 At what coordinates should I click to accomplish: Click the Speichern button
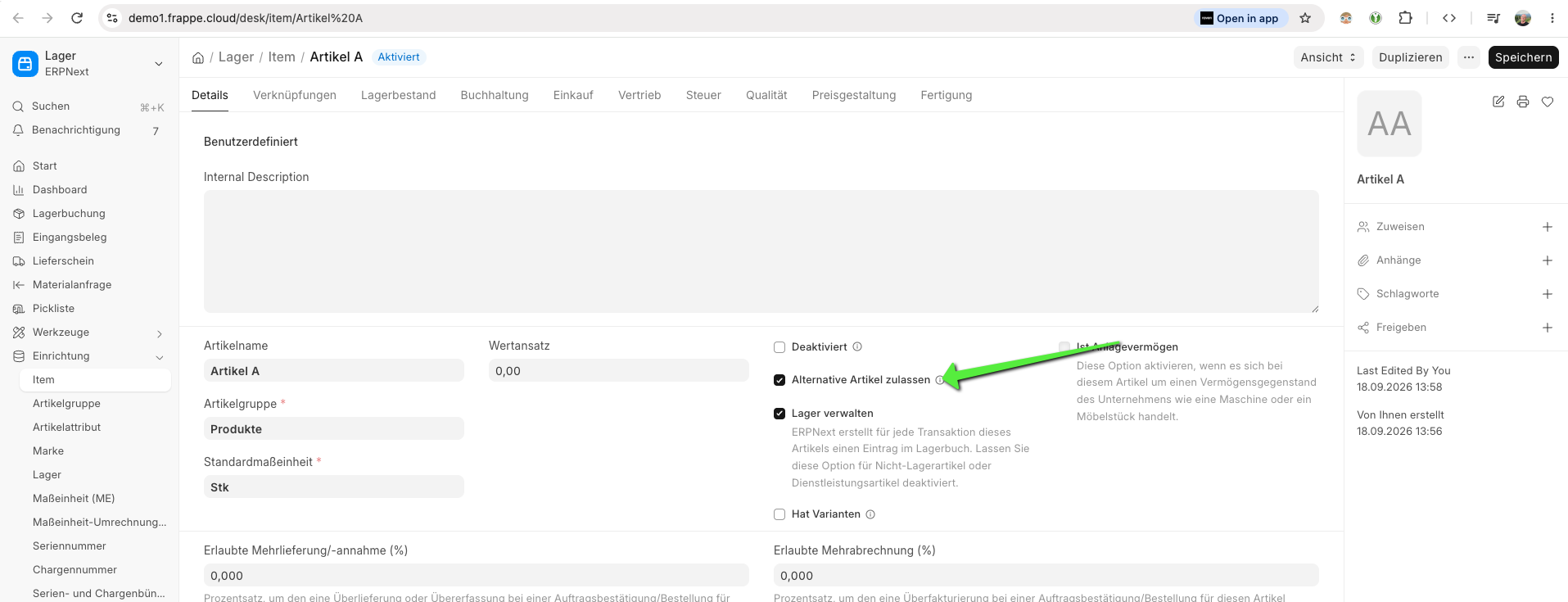1523,57
